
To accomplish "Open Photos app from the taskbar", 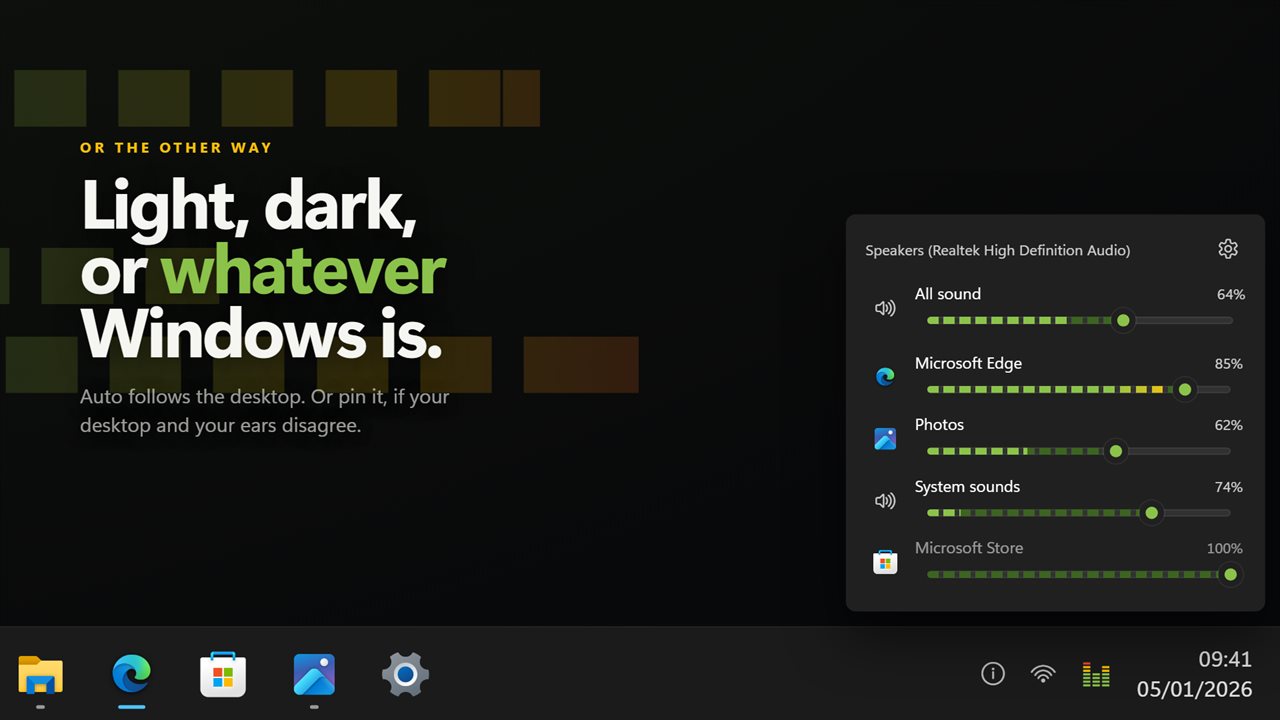I will (314, 675).
